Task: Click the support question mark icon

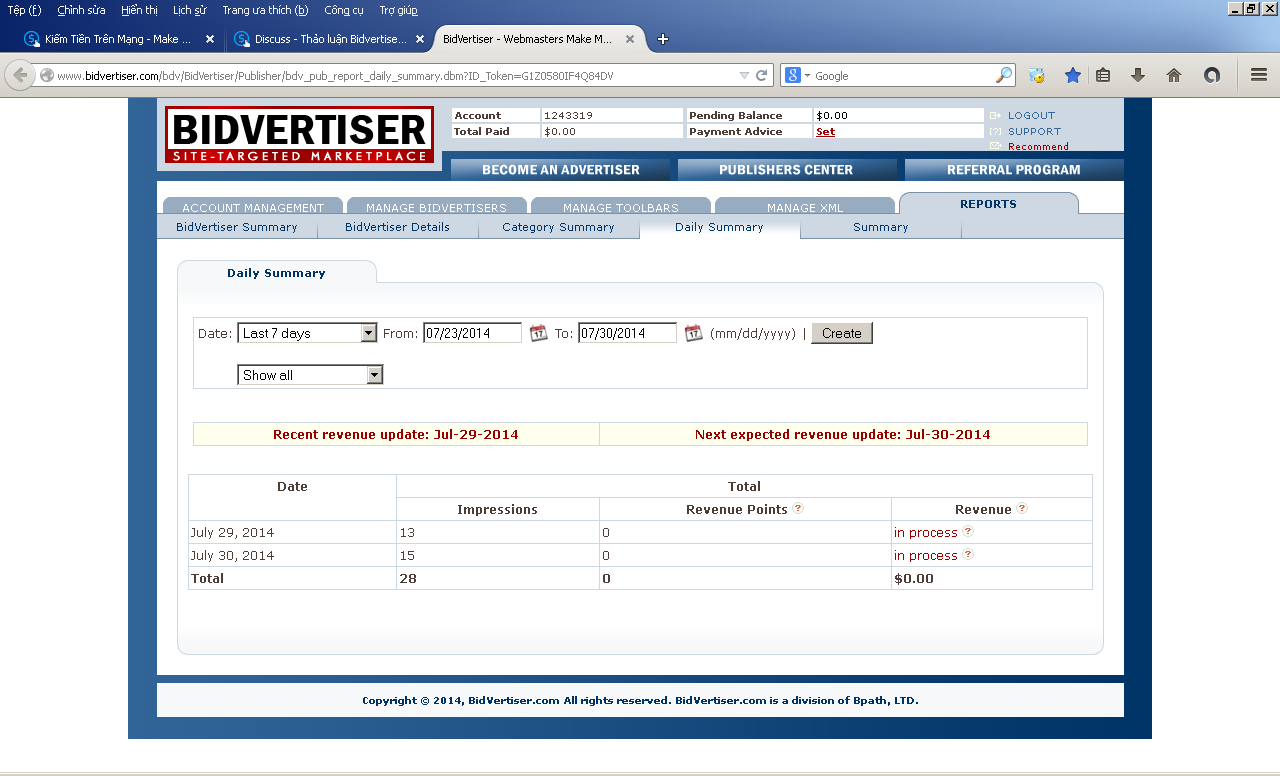Action: (x=995, y=131)
